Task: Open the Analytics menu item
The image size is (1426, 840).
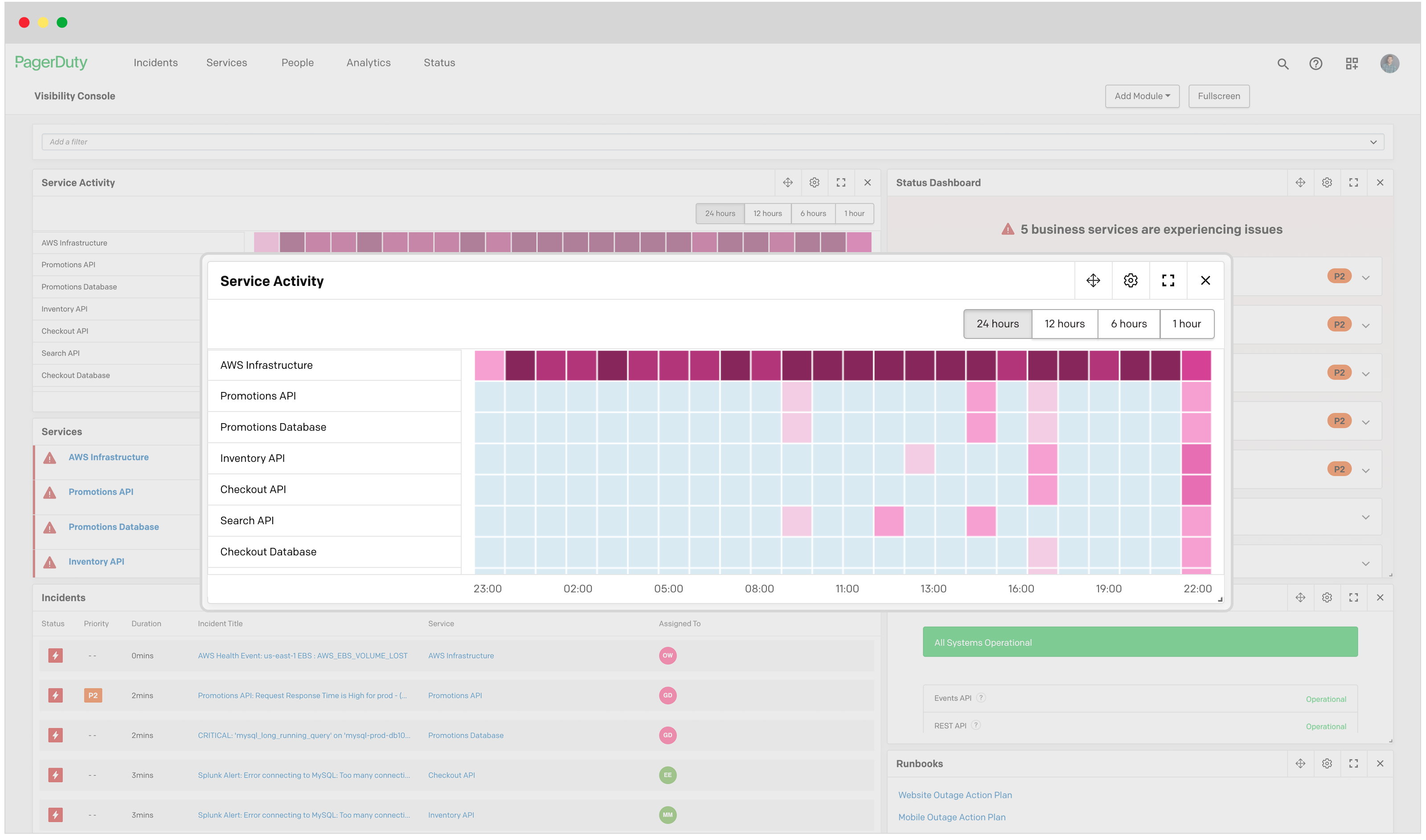Action: 369,62
